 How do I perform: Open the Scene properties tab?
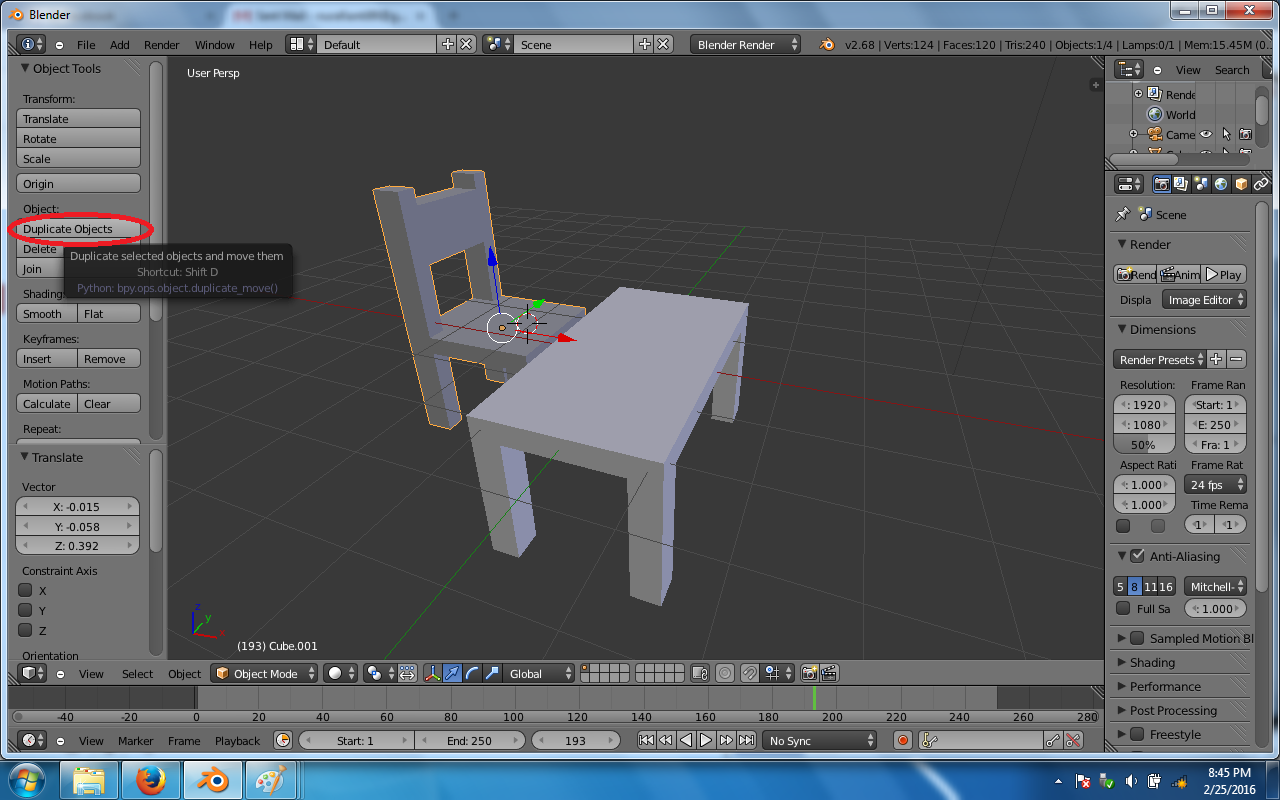(1201, 184)
